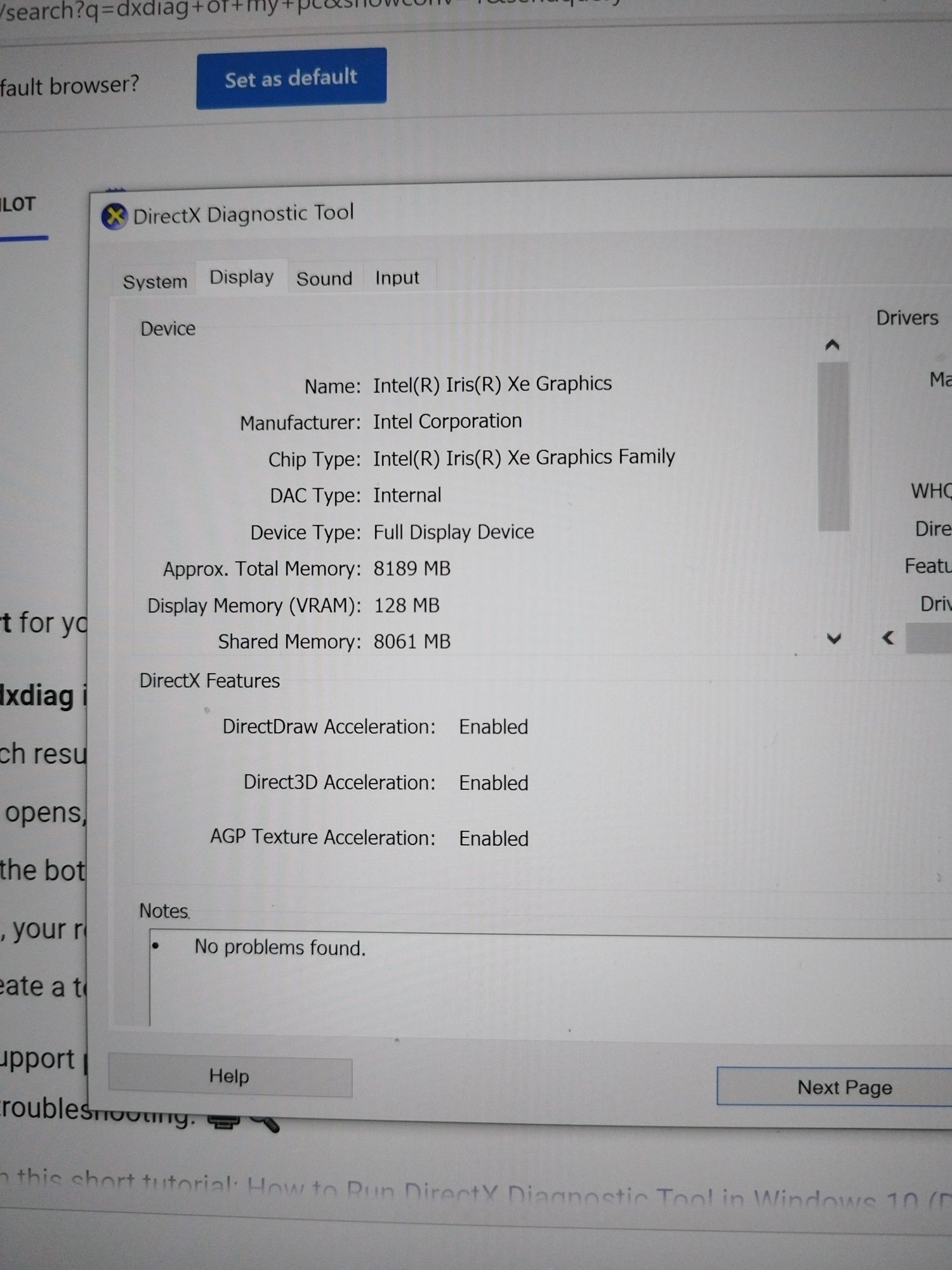The width and height of the screenshot is (952, 1270).
Task: Click the browser address bar URL
Action: click(311, 9)
